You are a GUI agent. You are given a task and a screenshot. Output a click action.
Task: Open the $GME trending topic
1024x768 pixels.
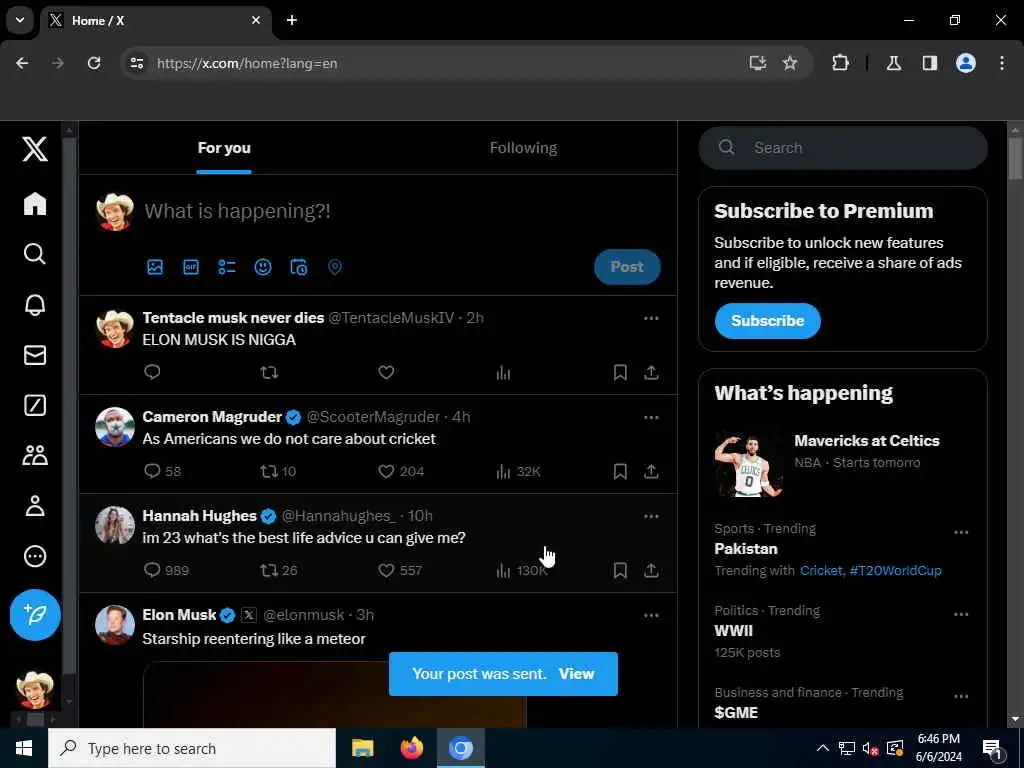736,712
